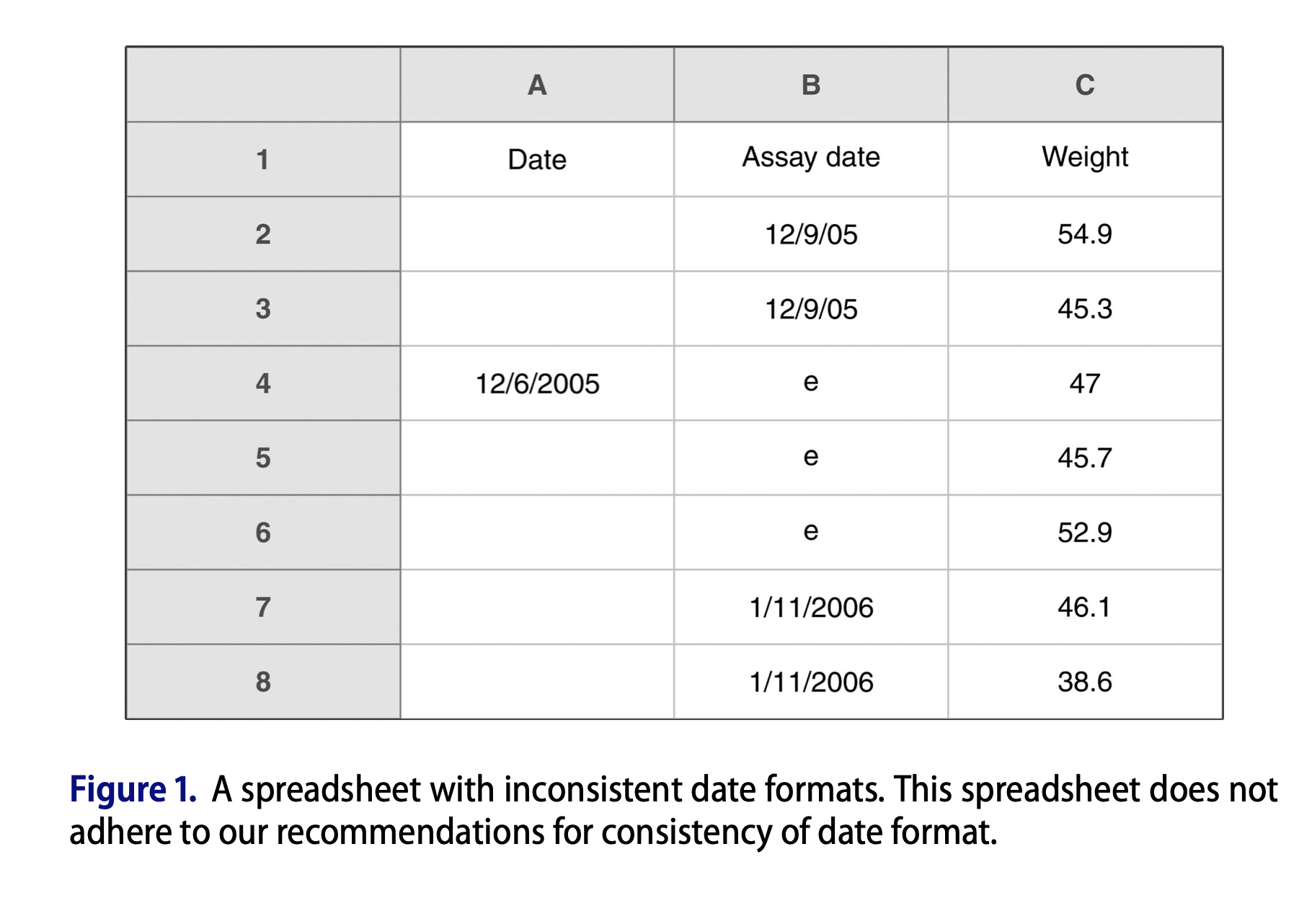Click the cell containing 12/6/2005
Screen dimensions: 1312x924
click(x=537, y=383)
